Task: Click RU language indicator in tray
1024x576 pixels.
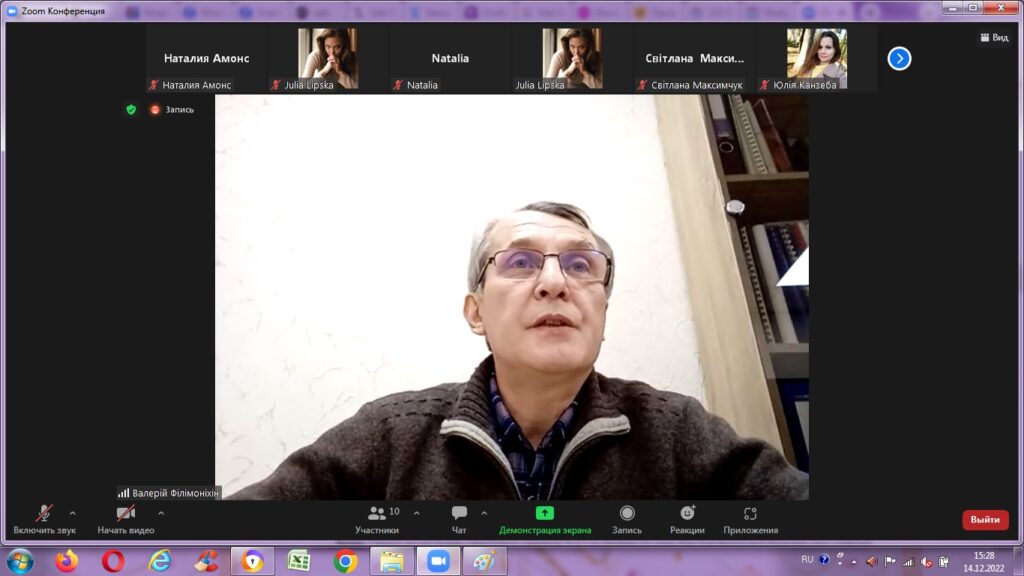Action: click(807, 560)
